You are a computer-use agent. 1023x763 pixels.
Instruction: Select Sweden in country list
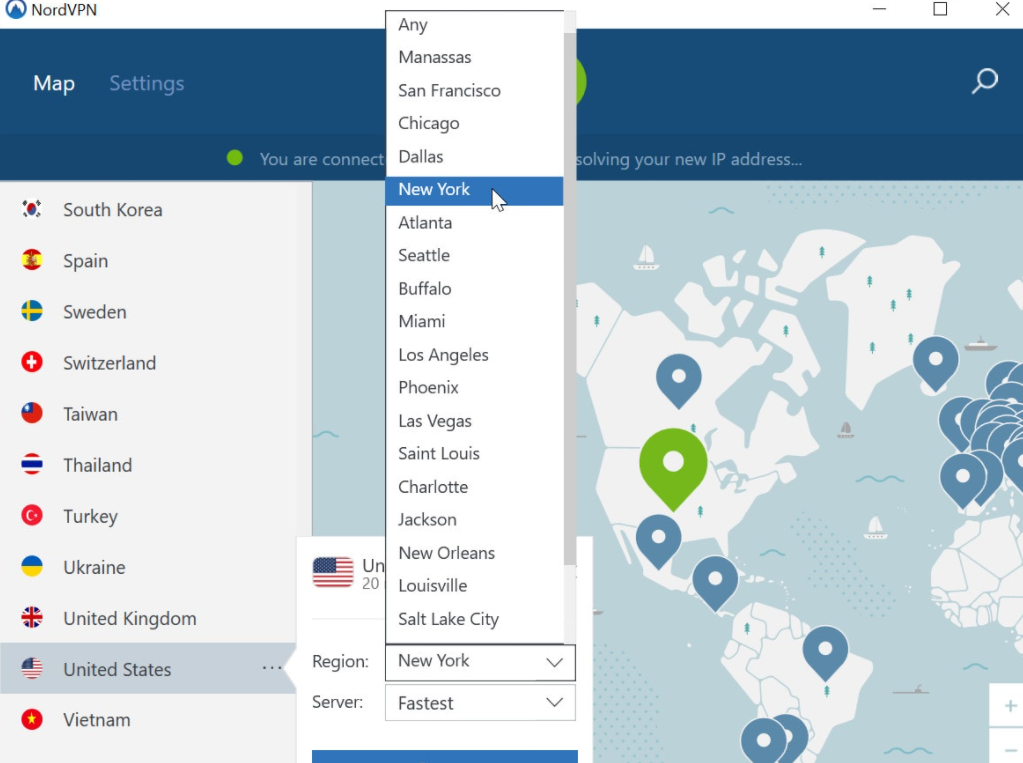147,311
